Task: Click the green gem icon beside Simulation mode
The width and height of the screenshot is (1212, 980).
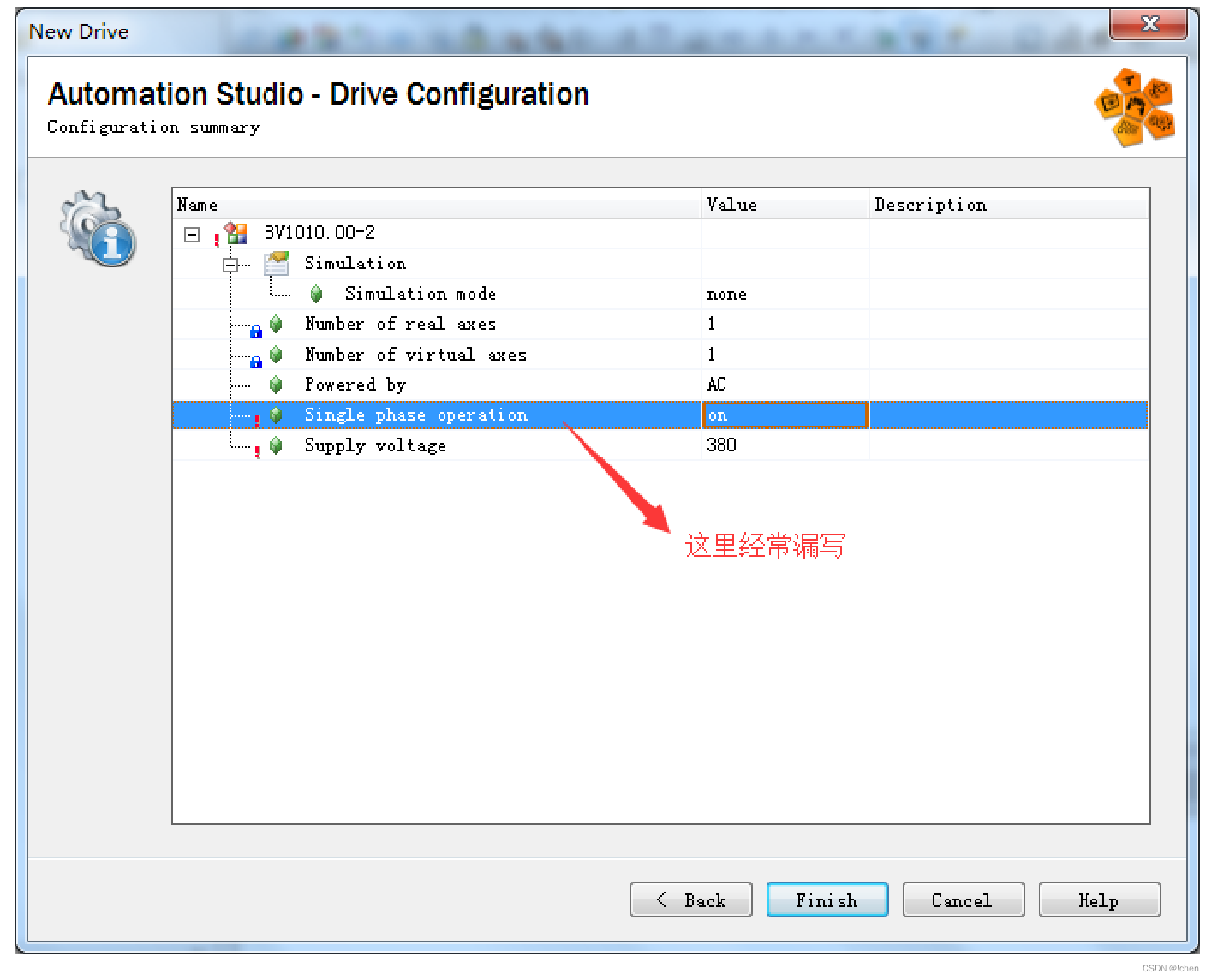Action: point(316,294)
